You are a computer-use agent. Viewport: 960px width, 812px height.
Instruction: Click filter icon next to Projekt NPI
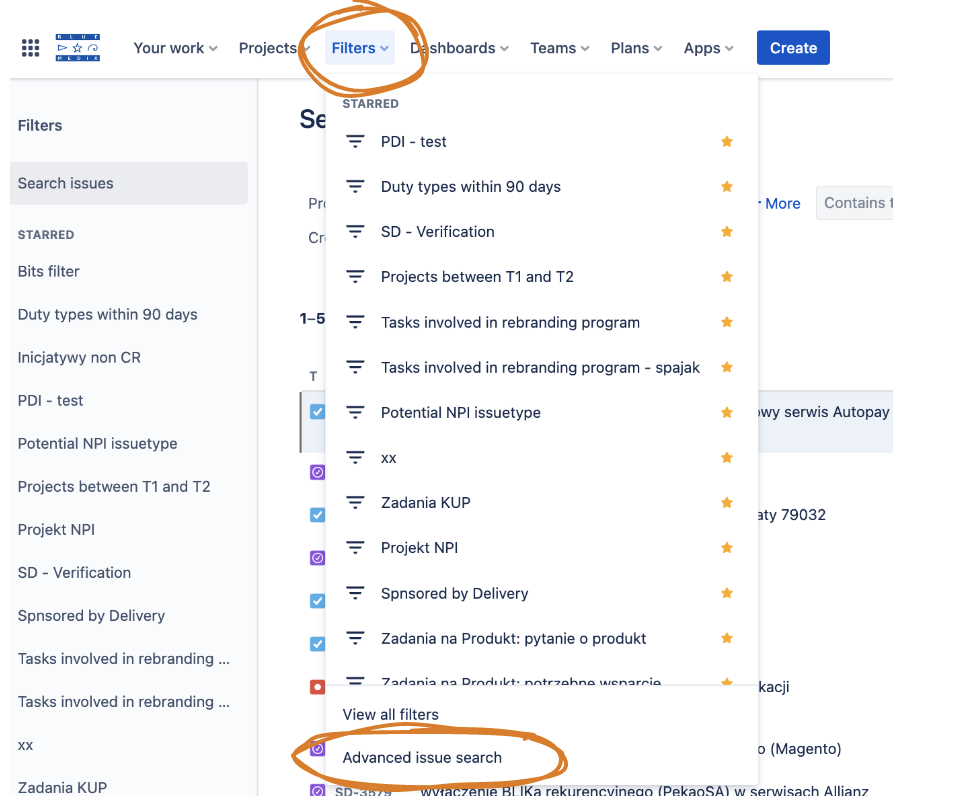coord(355,548)
